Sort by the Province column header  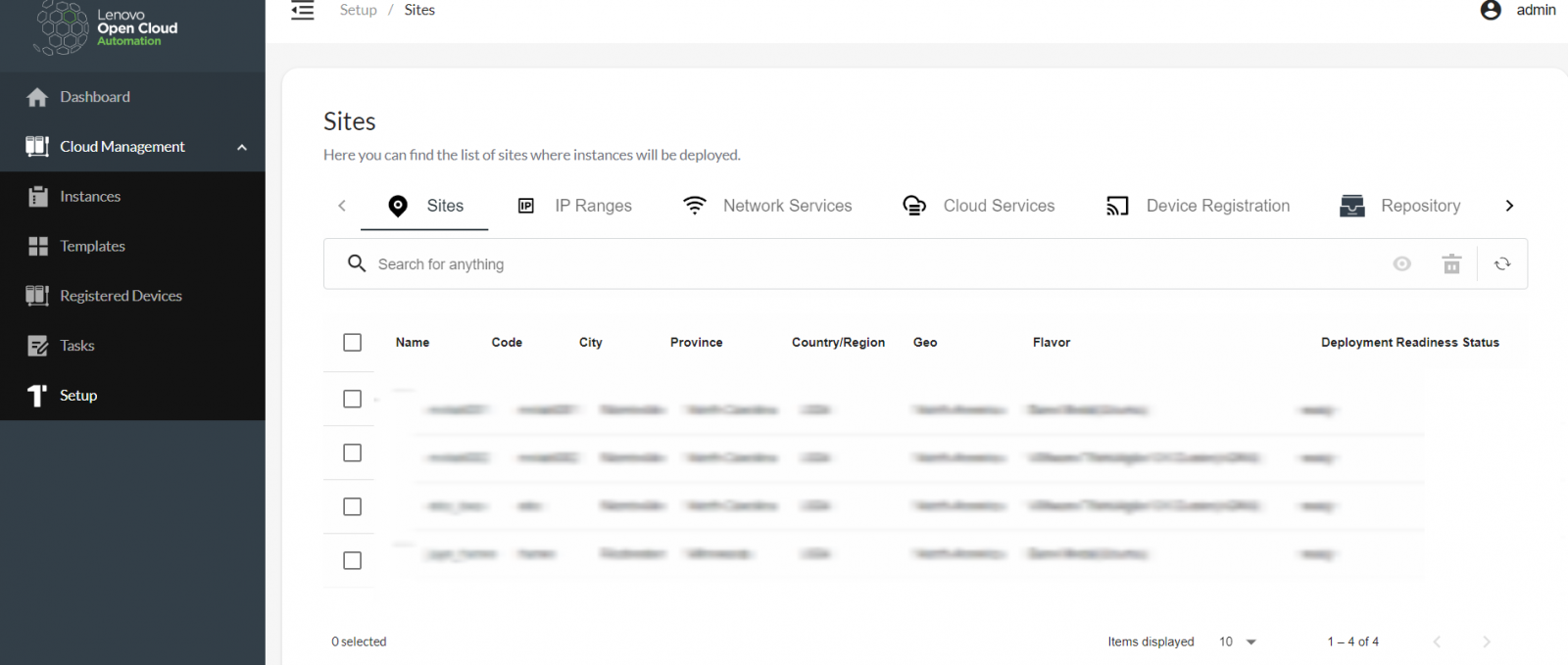point(697,343)
